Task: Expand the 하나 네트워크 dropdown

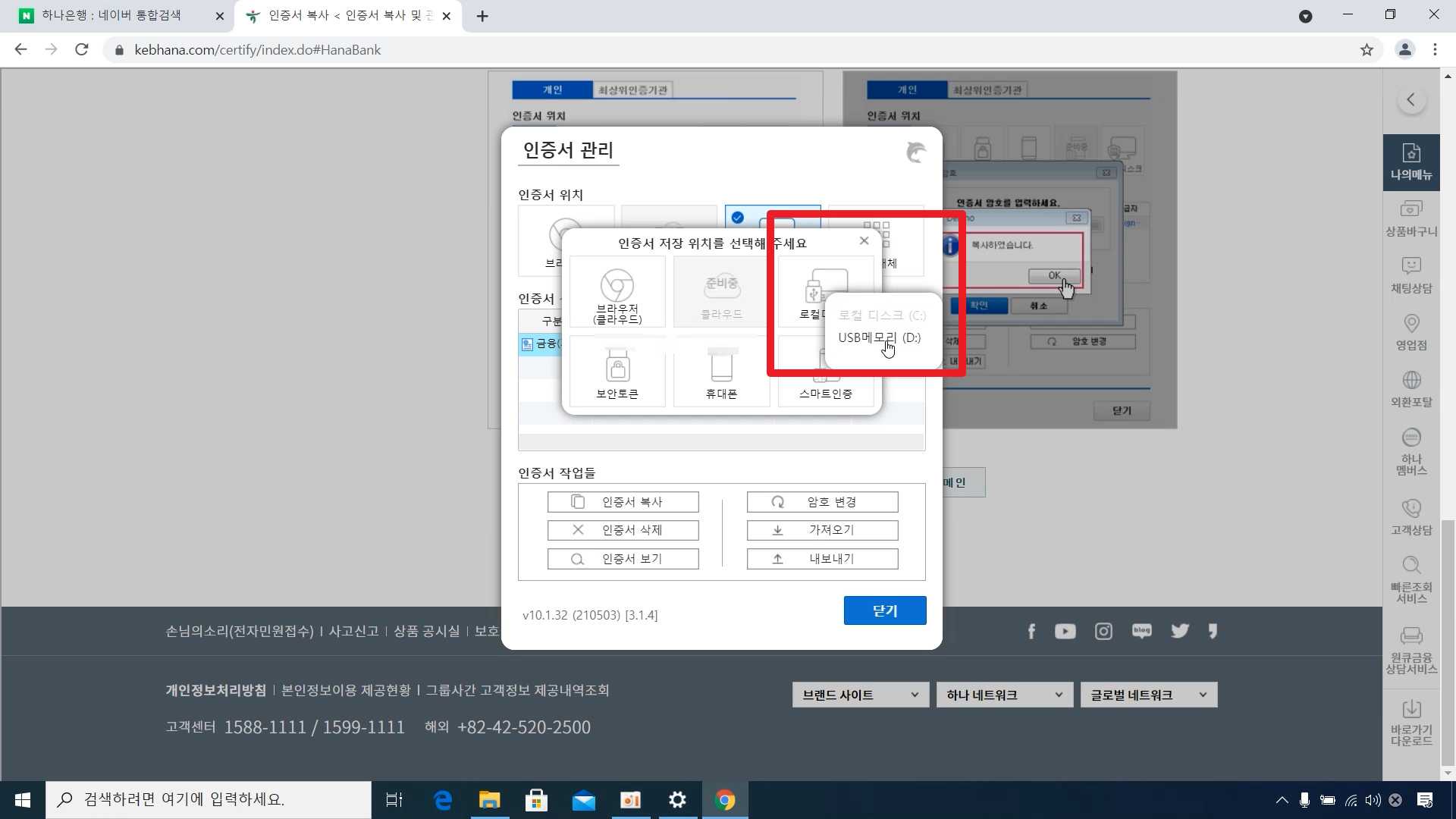Action: [x=1004, y=695]
